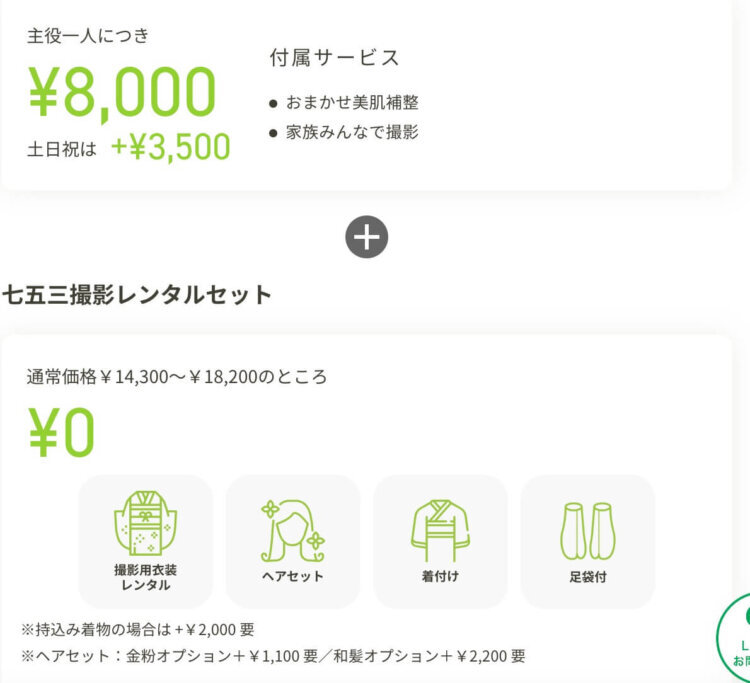The image size is (750, 683).
Task: Click the 着付け label text
Action: [x=440, y=576]
